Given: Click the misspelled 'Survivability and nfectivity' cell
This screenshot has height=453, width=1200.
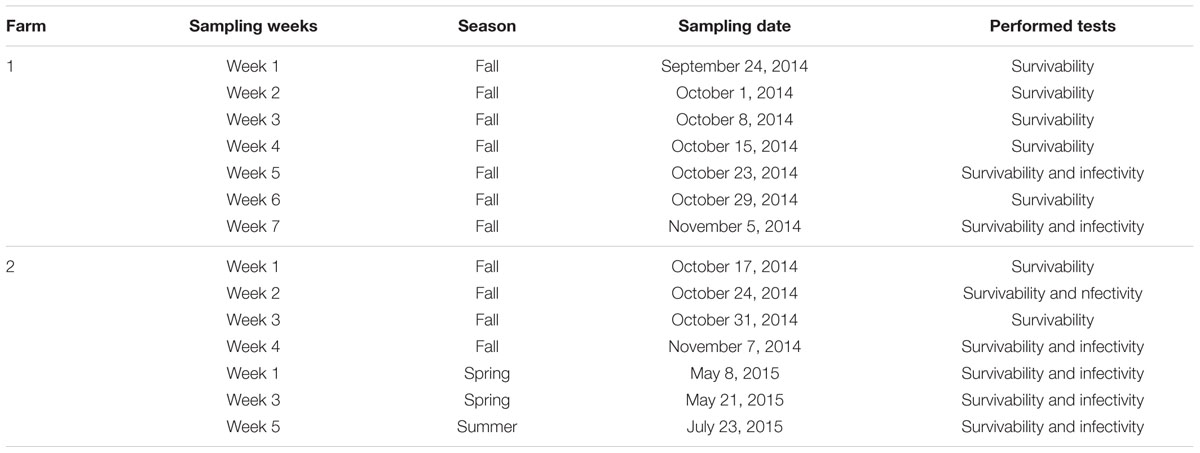Looking at the screenshot, I should coord(1052,293).
